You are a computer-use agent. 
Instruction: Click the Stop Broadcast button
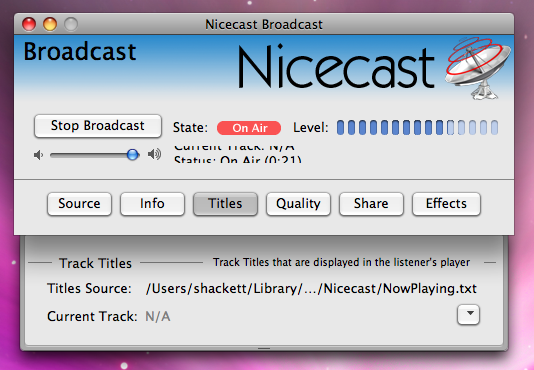[98, 126]
